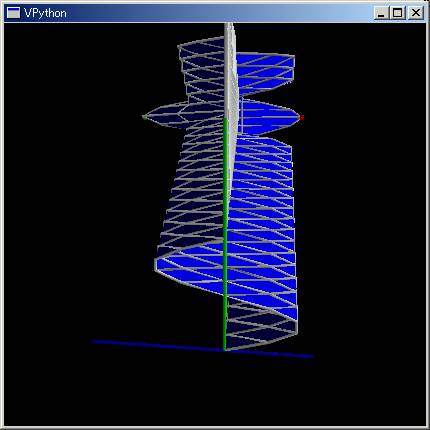Click the right end of blue axis line
430x430 pixels.
tap(312, 356)
